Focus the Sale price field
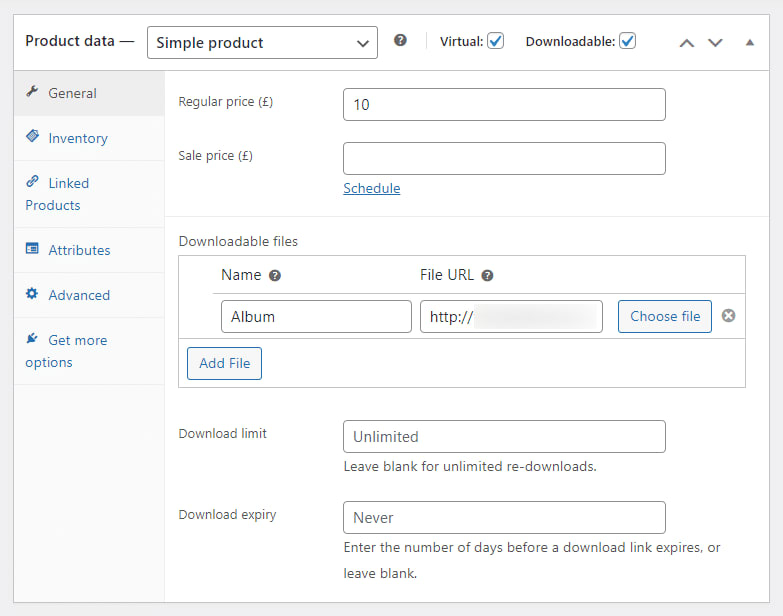Image resolution: width=783 pixels, height=616 pixels. pyautogui.click(x=504, y=158)
